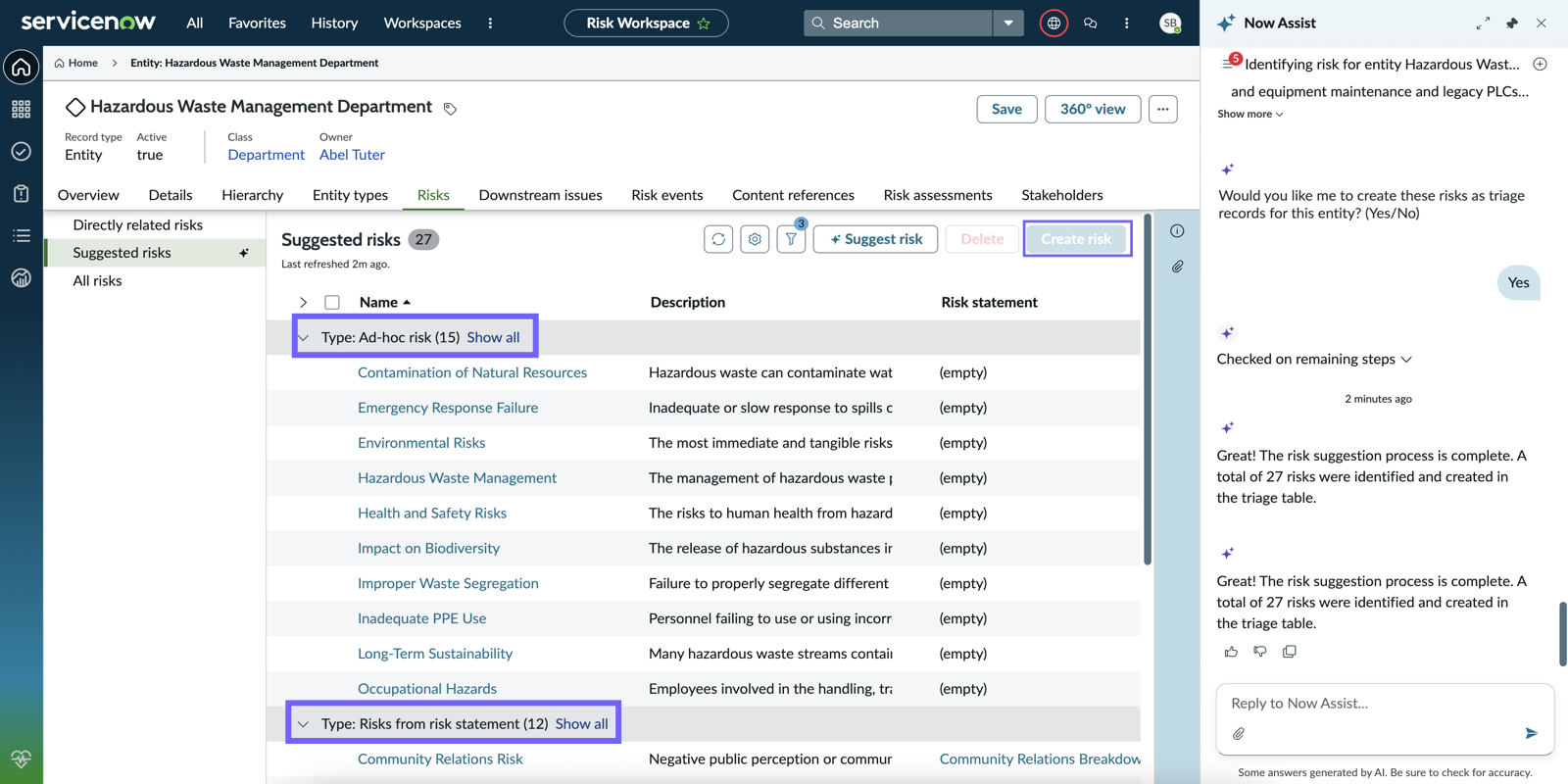Select All risks in side list

point(98,281)
